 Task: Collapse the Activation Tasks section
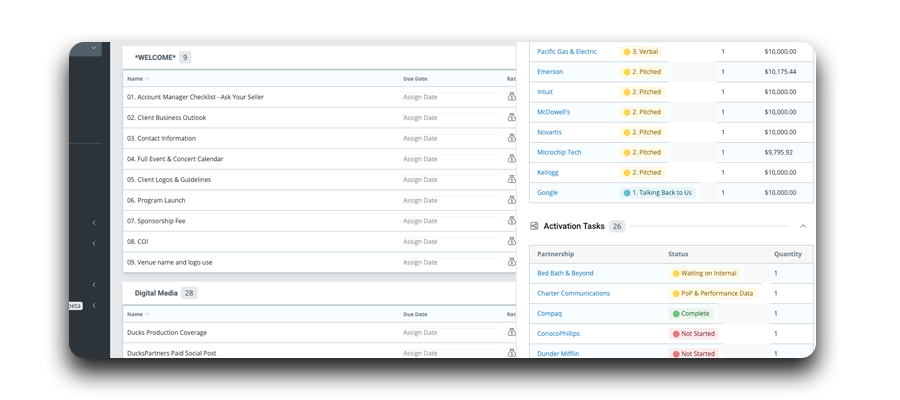coord(803,226)
